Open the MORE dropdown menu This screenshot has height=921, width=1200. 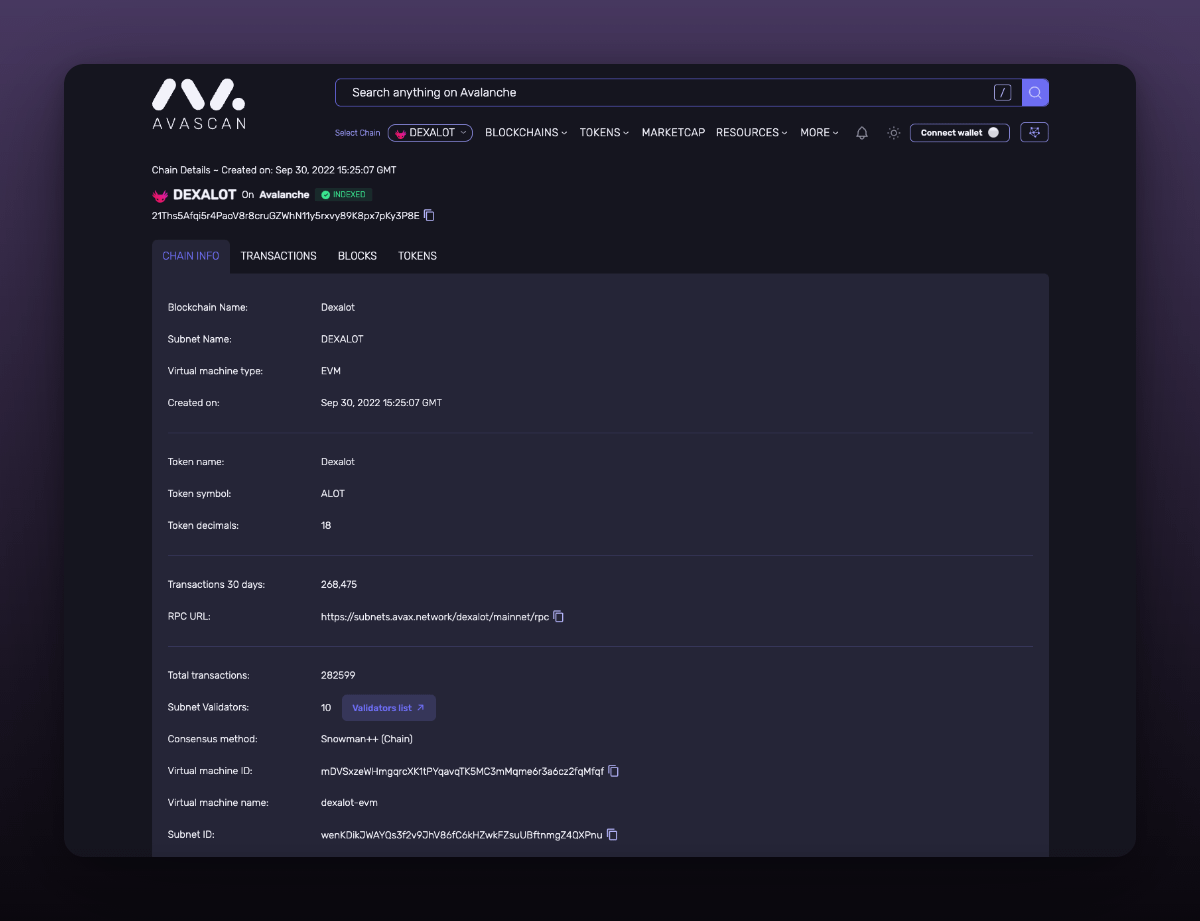coord(819,133)
